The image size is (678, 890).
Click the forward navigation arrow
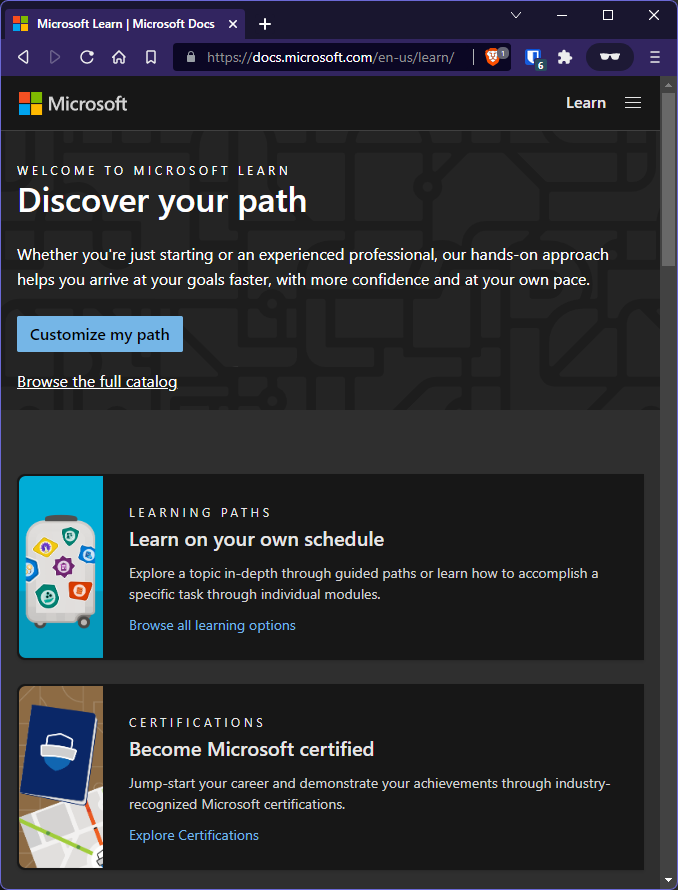[x=55, y=57]
